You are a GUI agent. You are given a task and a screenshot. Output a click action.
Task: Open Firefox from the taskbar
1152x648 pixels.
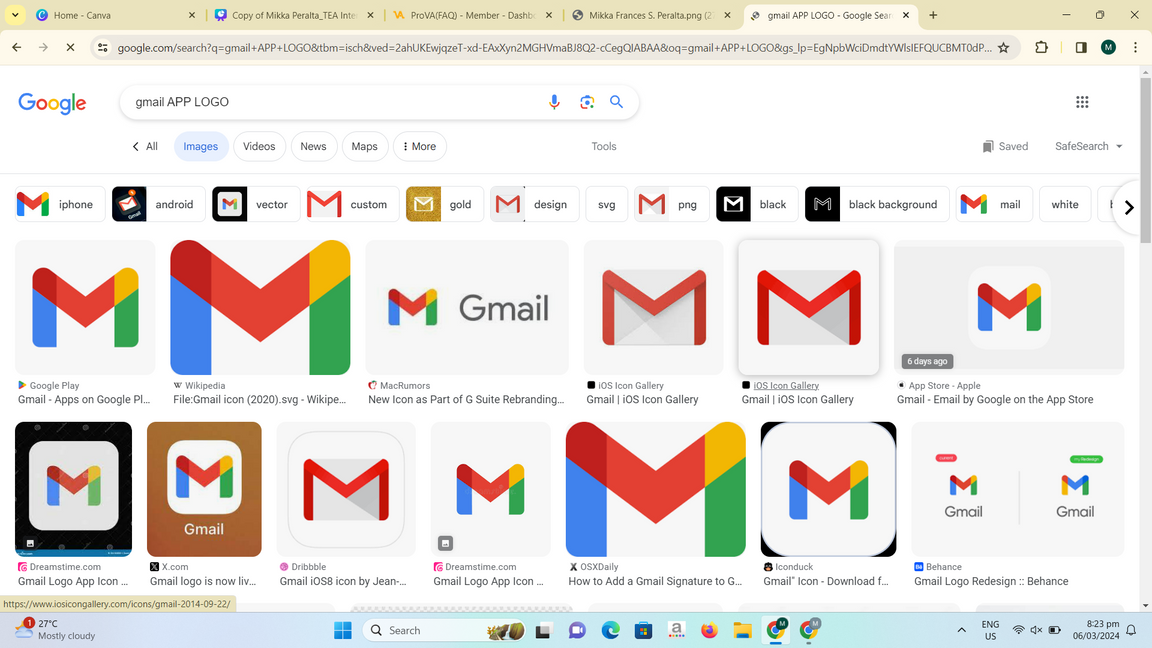click(709, 630)
